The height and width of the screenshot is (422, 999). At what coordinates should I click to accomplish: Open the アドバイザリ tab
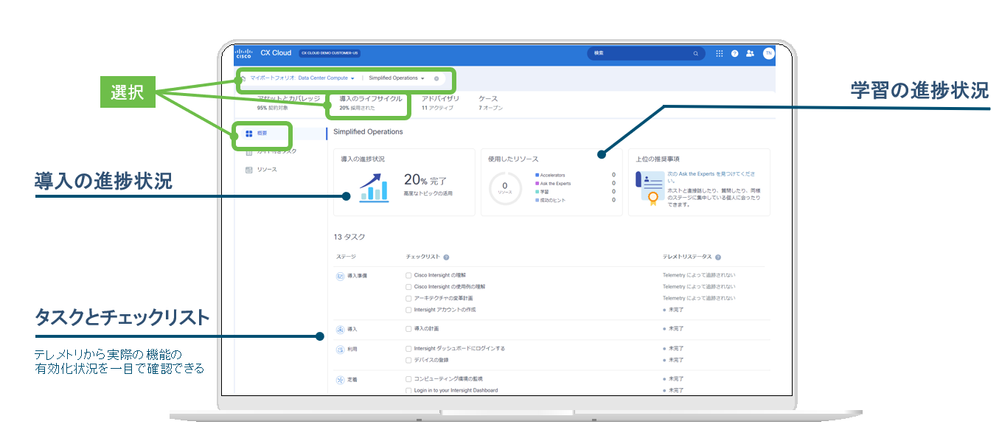click(440, 103)
